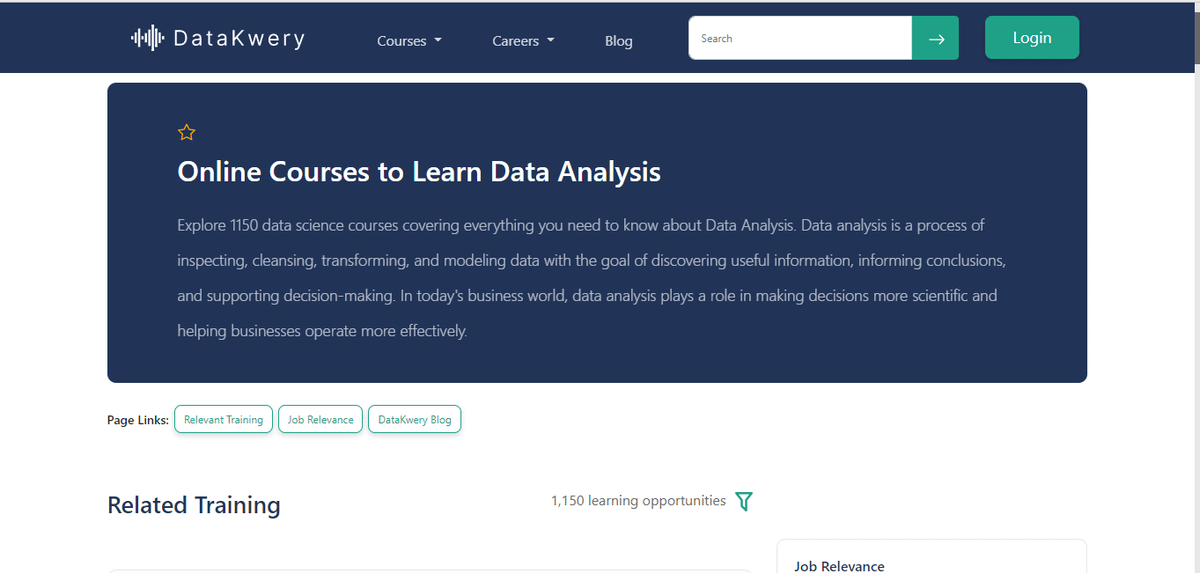
Task: Jump to the Relevant Training page link
Action: click(x=223, y=420)
